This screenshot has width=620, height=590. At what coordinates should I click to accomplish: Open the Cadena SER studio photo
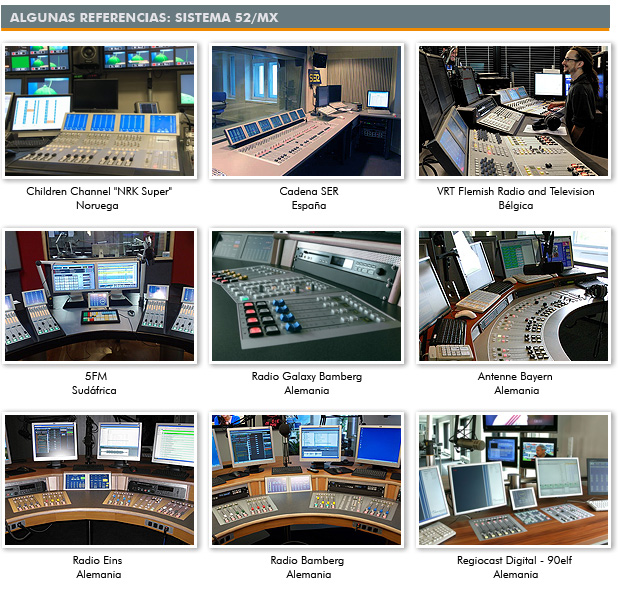pyautogui.click(x=307, y=111)
